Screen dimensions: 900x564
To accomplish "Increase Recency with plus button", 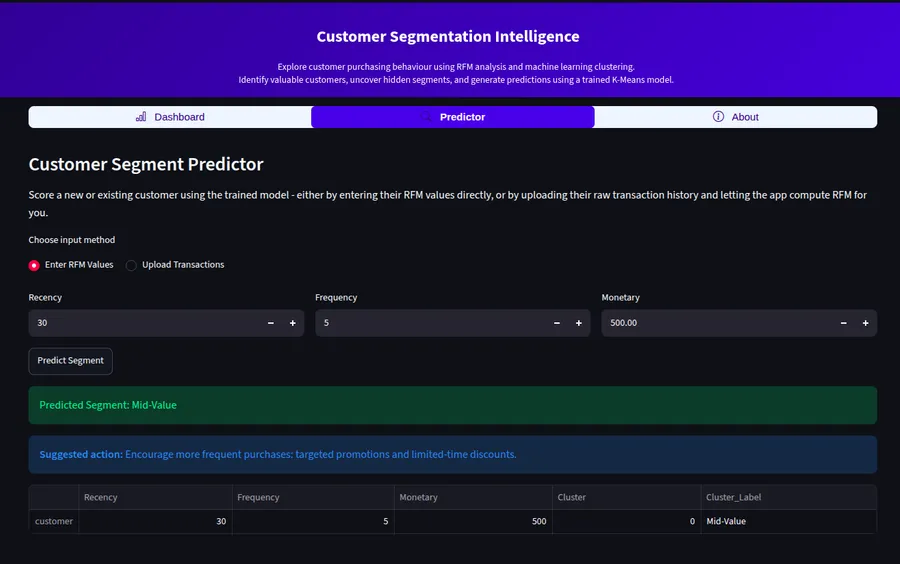I will tap(293, 323).
